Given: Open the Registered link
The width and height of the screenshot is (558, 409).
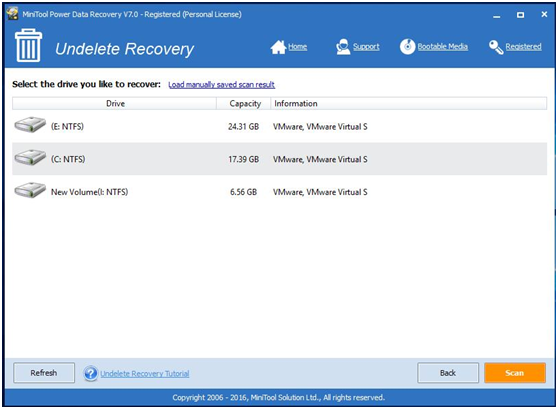Looking at the screenshot, I should 523,47.
